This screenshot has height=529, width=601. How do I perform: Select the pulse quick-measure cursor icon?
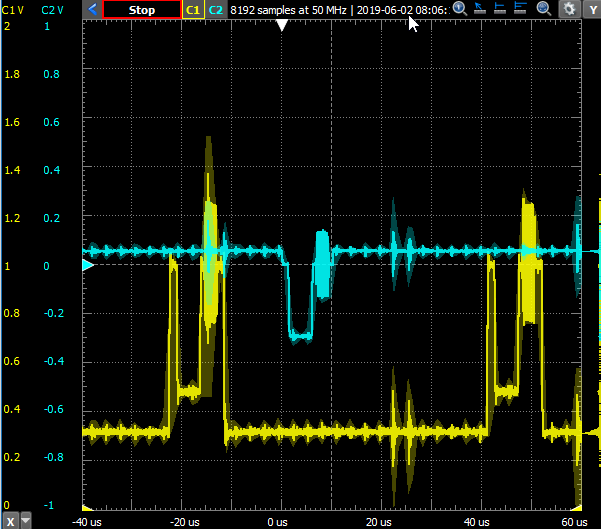click(x=521, y=8)
